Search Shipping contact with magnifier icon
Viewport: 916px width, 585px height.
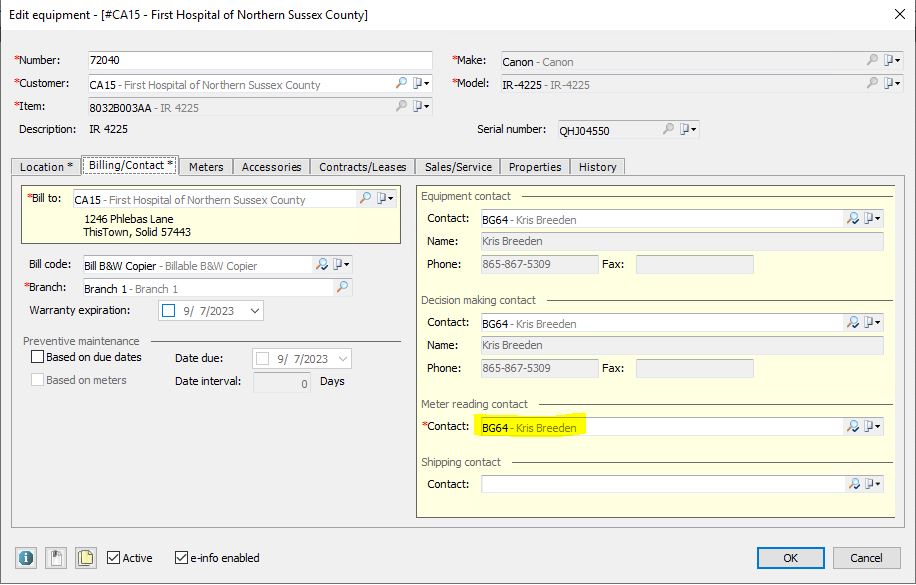coord(853,484)
